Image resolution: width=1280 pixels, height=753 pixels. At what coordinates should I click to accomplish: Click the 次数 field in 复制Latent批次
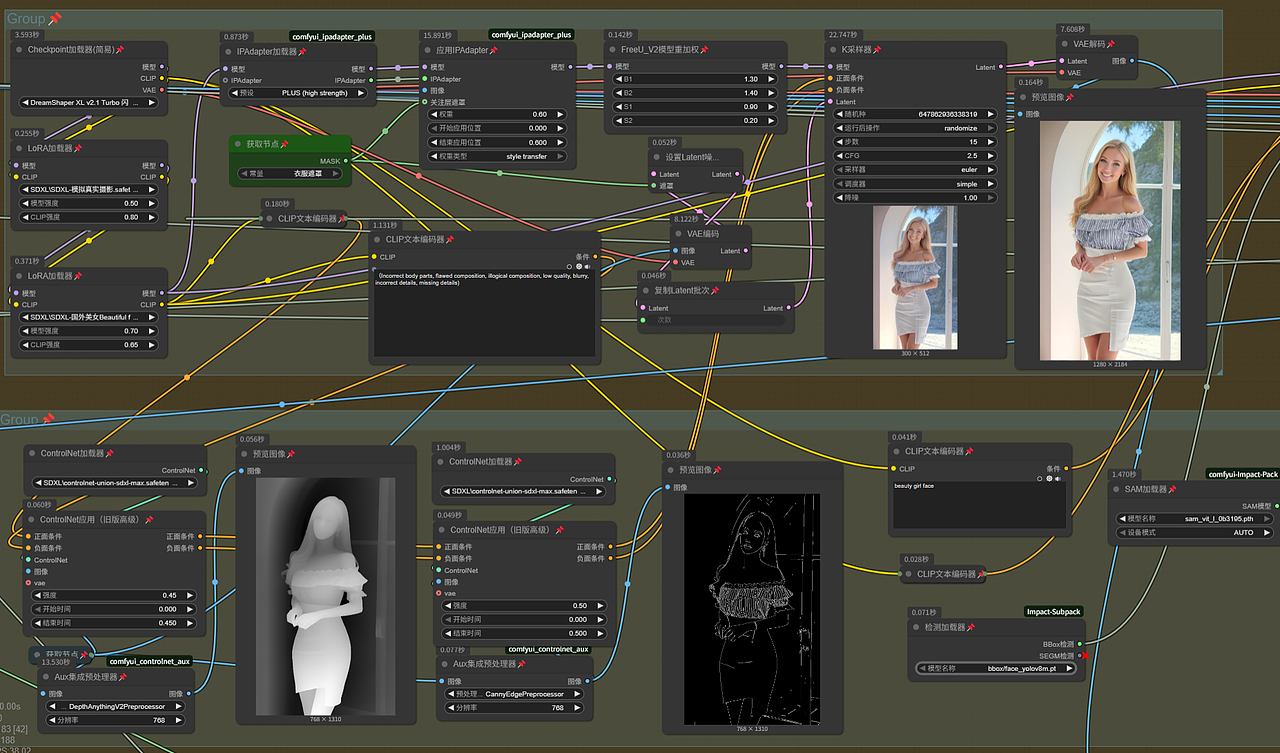pos(716,320)
